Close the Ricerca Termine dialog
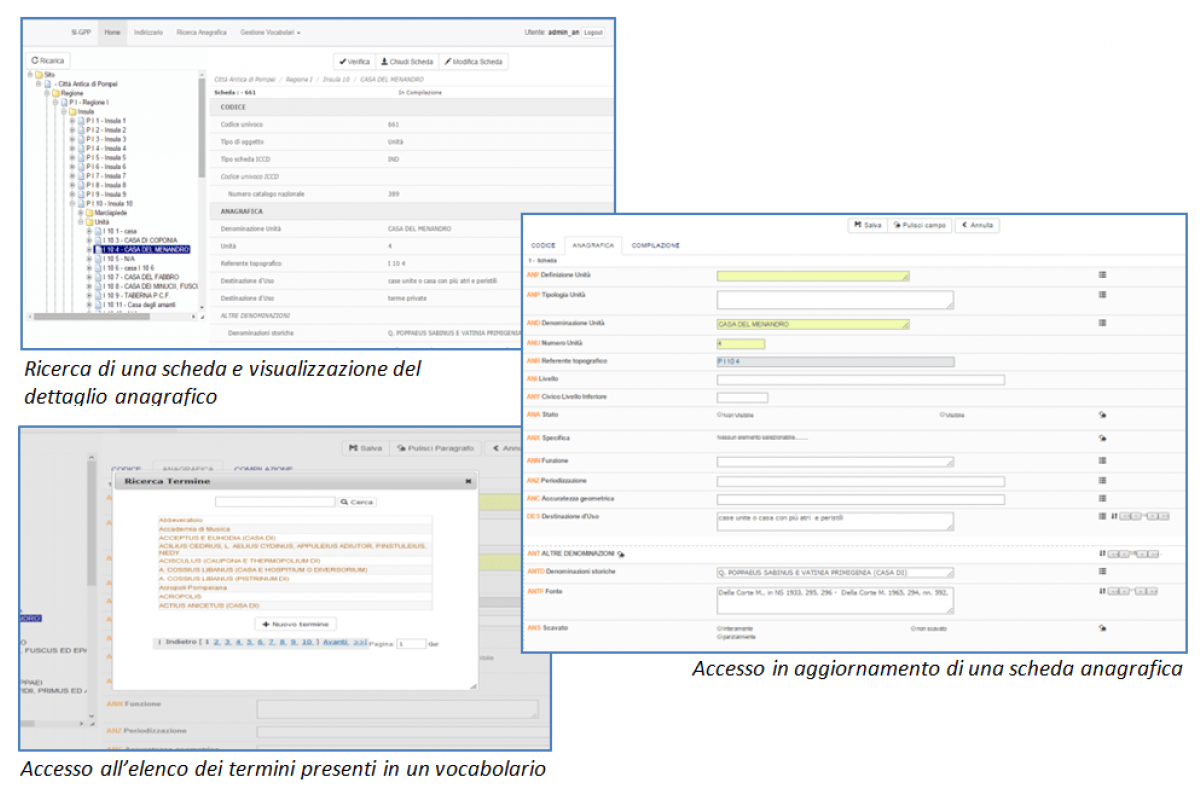This screenshot has height=800, width=1200. coord(468,481)
